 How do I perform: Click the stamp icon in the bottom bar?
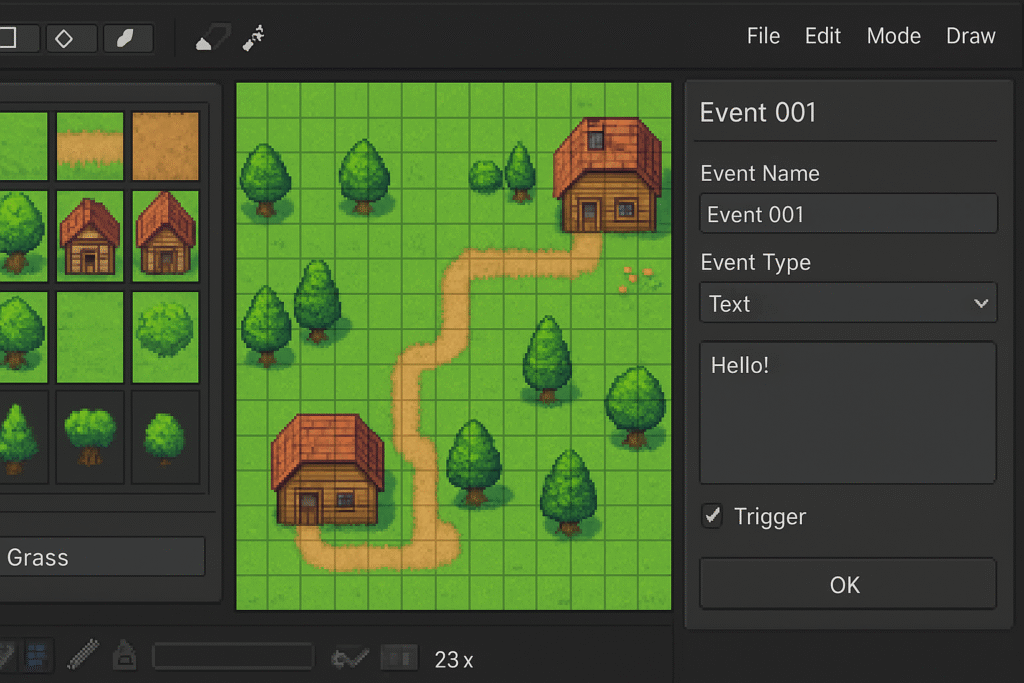[x=124, y=655]
